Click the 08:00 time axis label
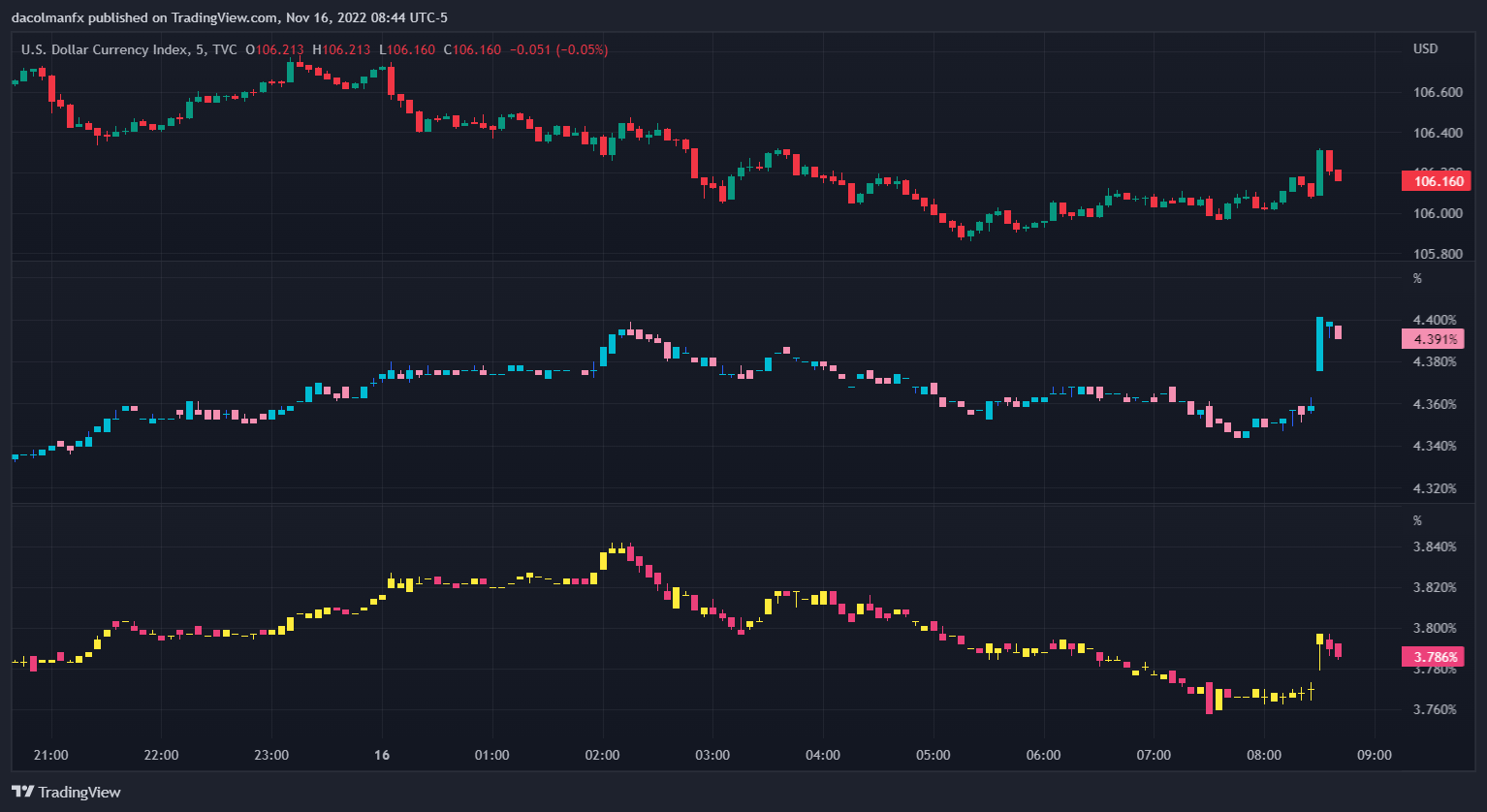Viewport: 1487px width, 812px height. pyautogui.click(x=1264, y=755)
